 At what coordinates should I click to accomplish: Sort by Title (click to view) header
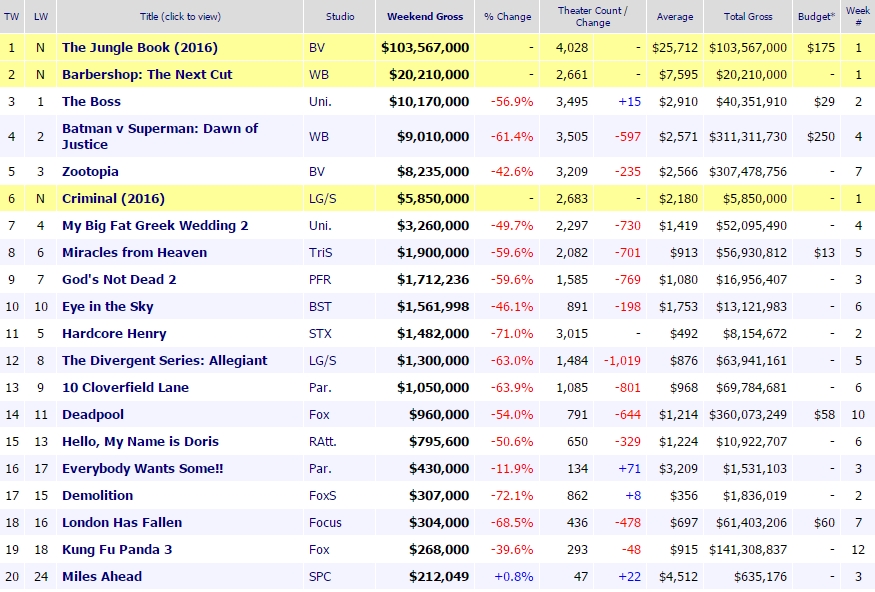(x=180, y=17)
